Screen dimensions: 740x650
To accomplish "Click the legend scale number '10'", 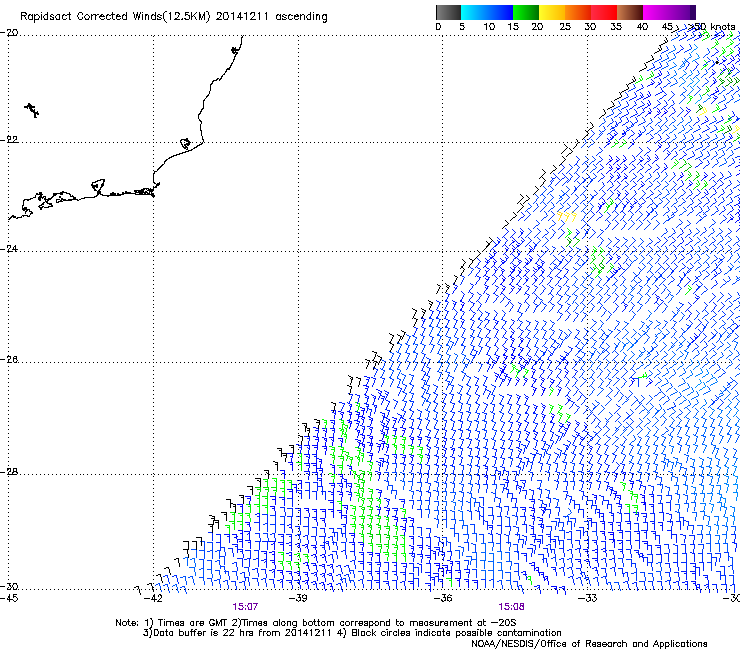I will coord(489,27).
